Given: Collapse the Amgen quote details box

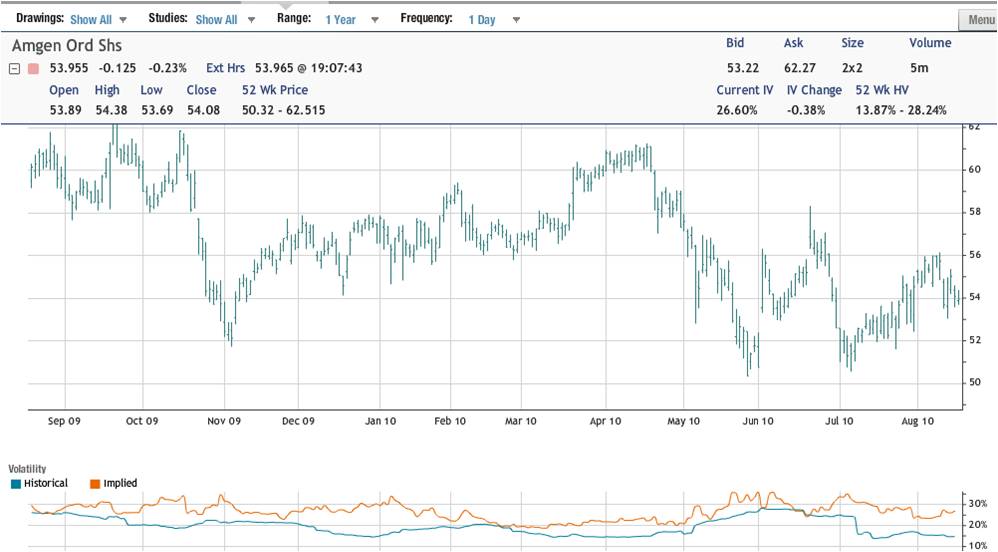Looking at the screenshot, I should pyautogui.click(x=15, y=68).
